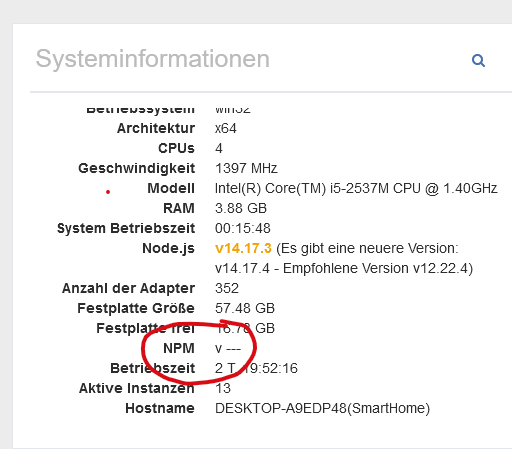This screenshot has width=512, height=449.
Task: Select the DESKTOP-A9EDP48(SmartHome) hostname value
Action: [322, 408]
